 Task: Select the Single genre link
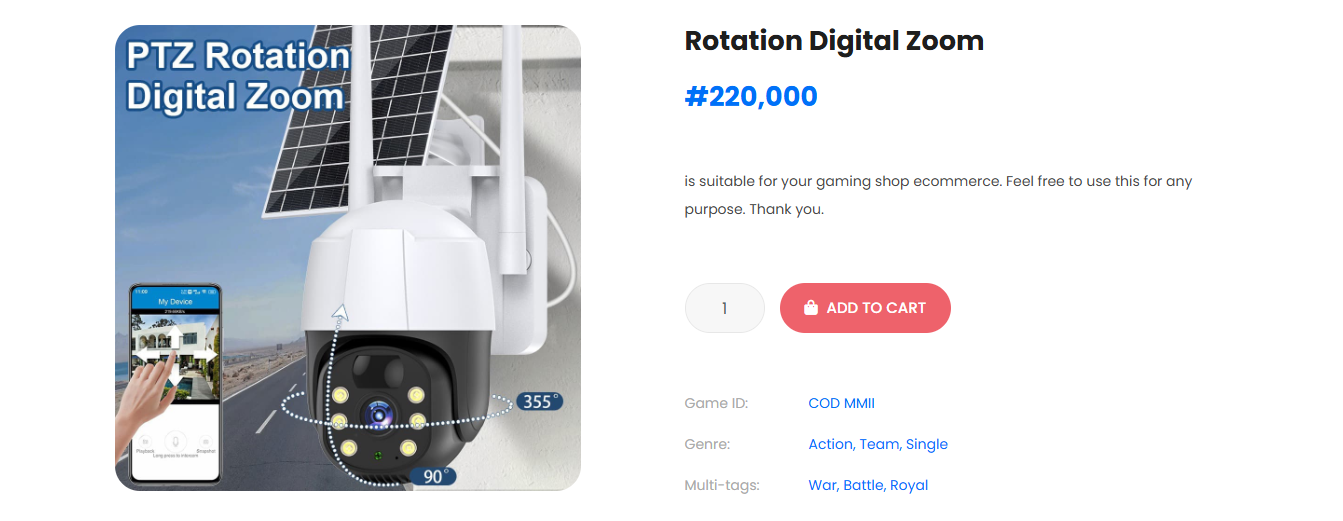(927, 444)
